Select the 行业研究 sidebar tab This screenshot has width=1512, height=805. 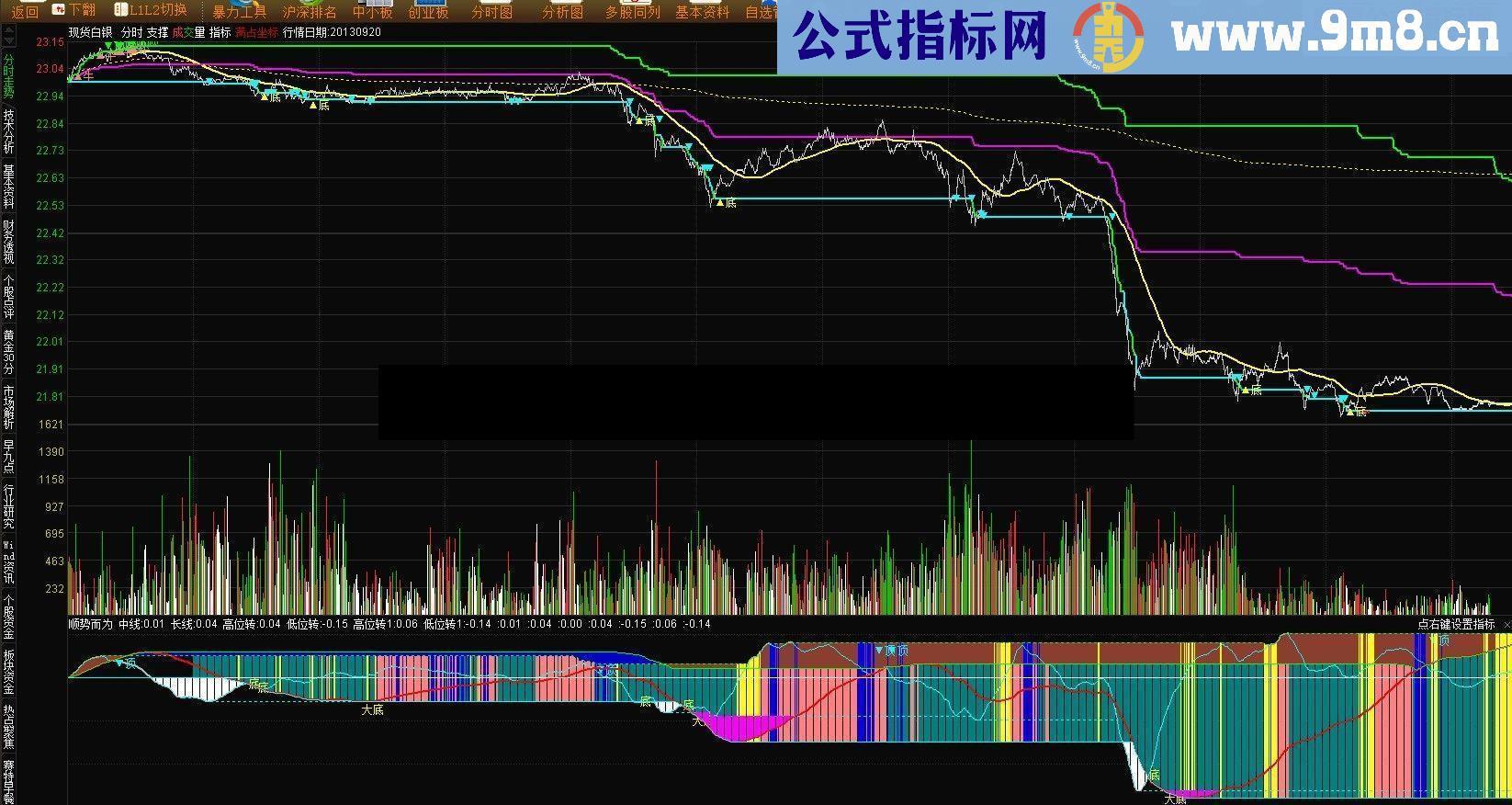[8, 506]
